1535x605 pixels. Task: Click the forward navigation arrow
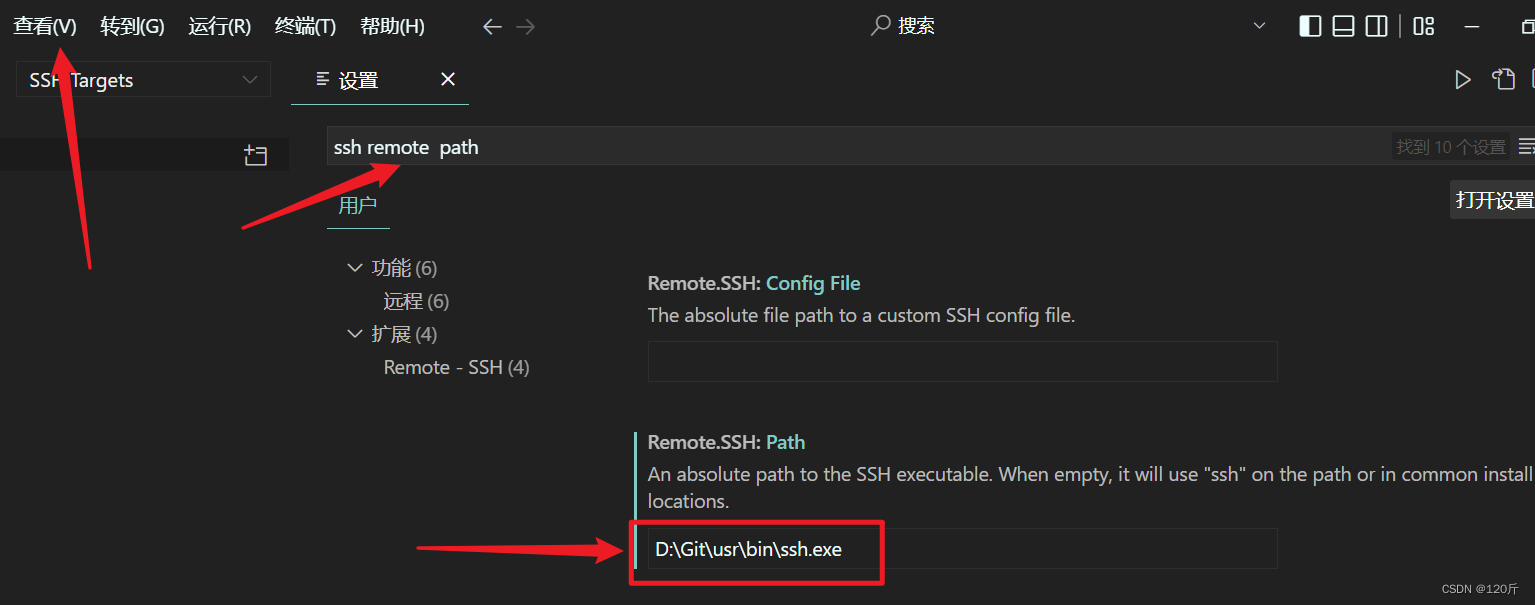525,27
